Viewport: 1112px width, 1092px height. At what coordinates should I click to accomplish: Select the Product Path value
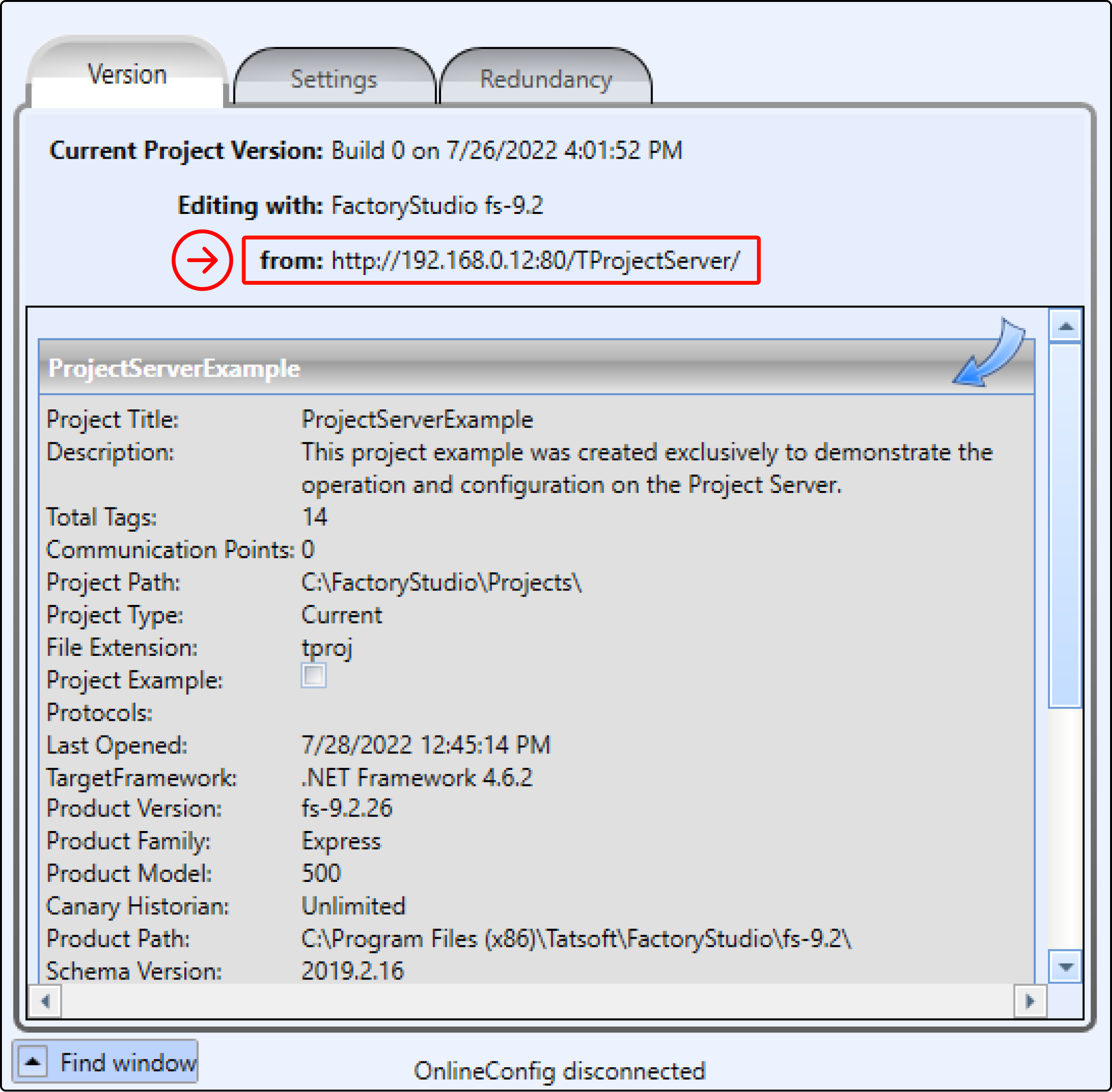coord(576,939)
